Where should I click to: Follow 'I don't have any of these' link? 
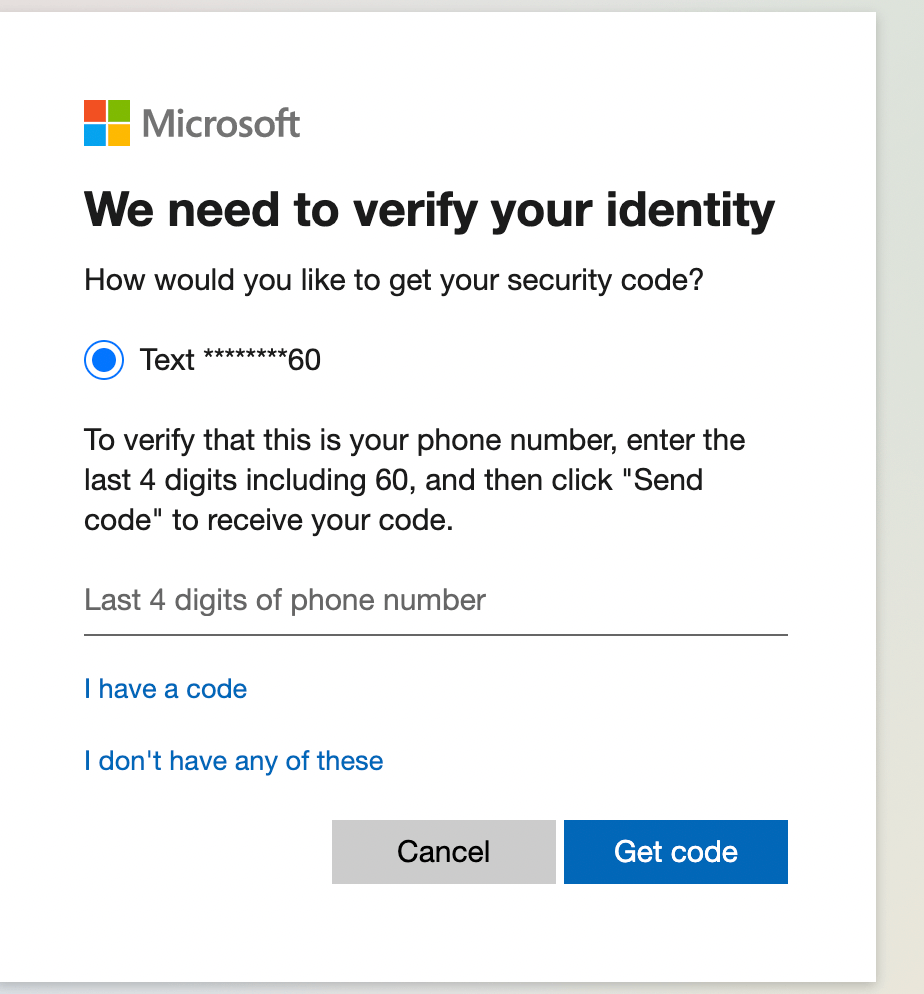coord(234,761)
